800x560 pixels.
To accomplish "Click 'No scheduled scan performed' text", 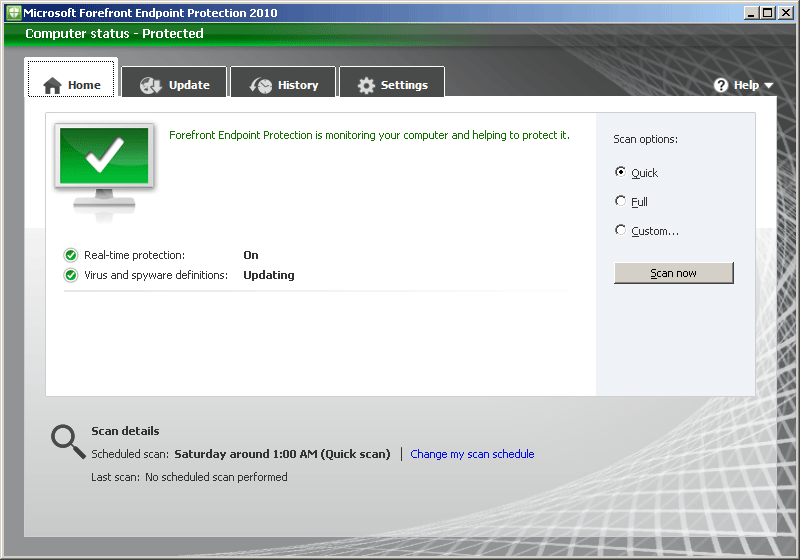I will tap(216, 477).
